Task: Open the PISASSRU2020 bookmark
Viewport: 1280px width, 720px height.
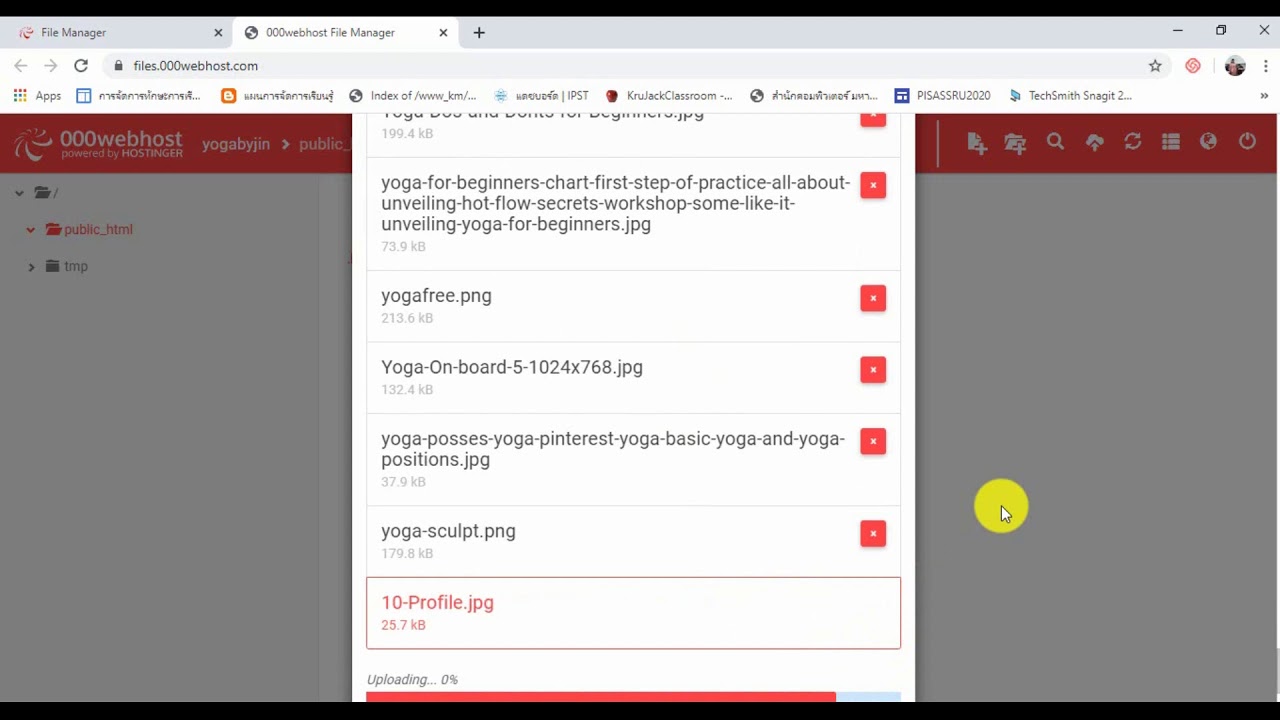Action: click(x=942, y=96)
